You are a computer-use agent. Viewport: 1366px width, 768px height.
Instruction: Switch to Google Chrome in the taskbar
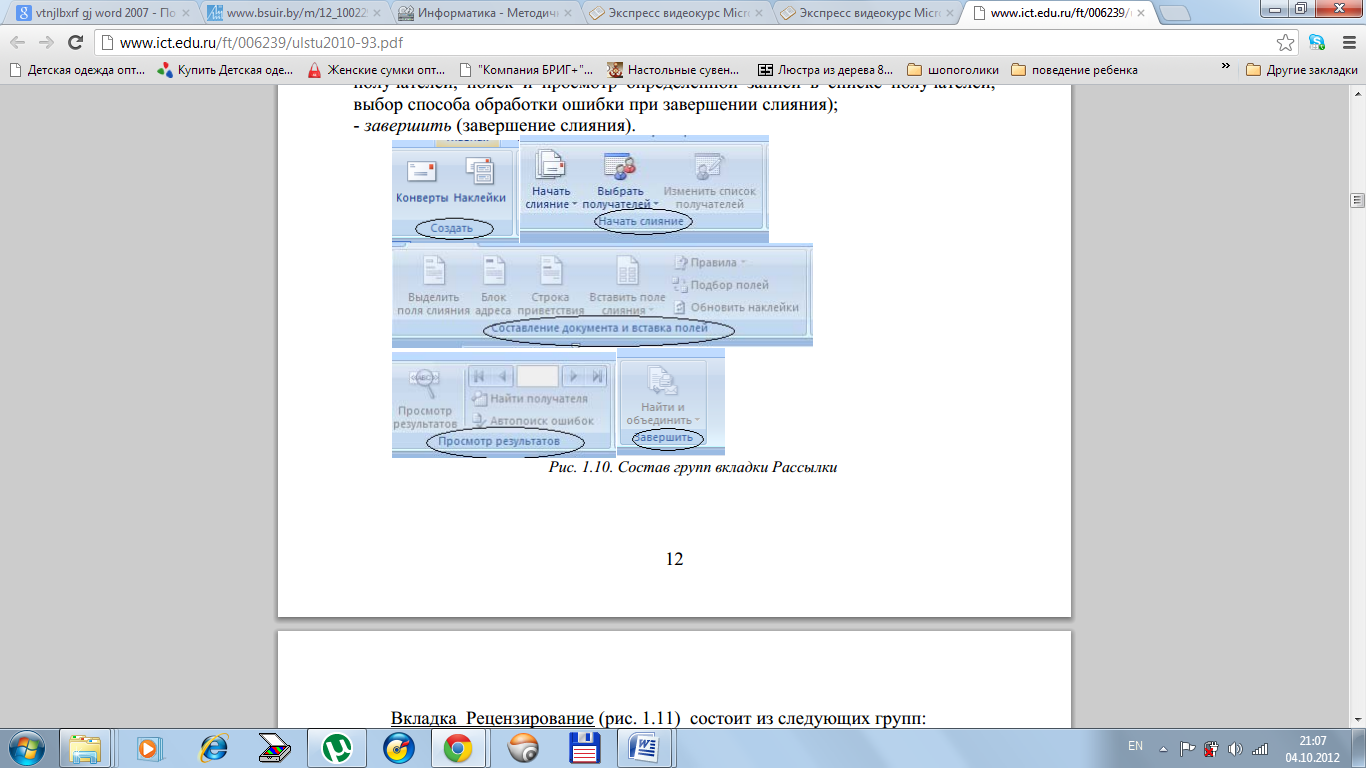pyautogui.click(x=459, y=747)
